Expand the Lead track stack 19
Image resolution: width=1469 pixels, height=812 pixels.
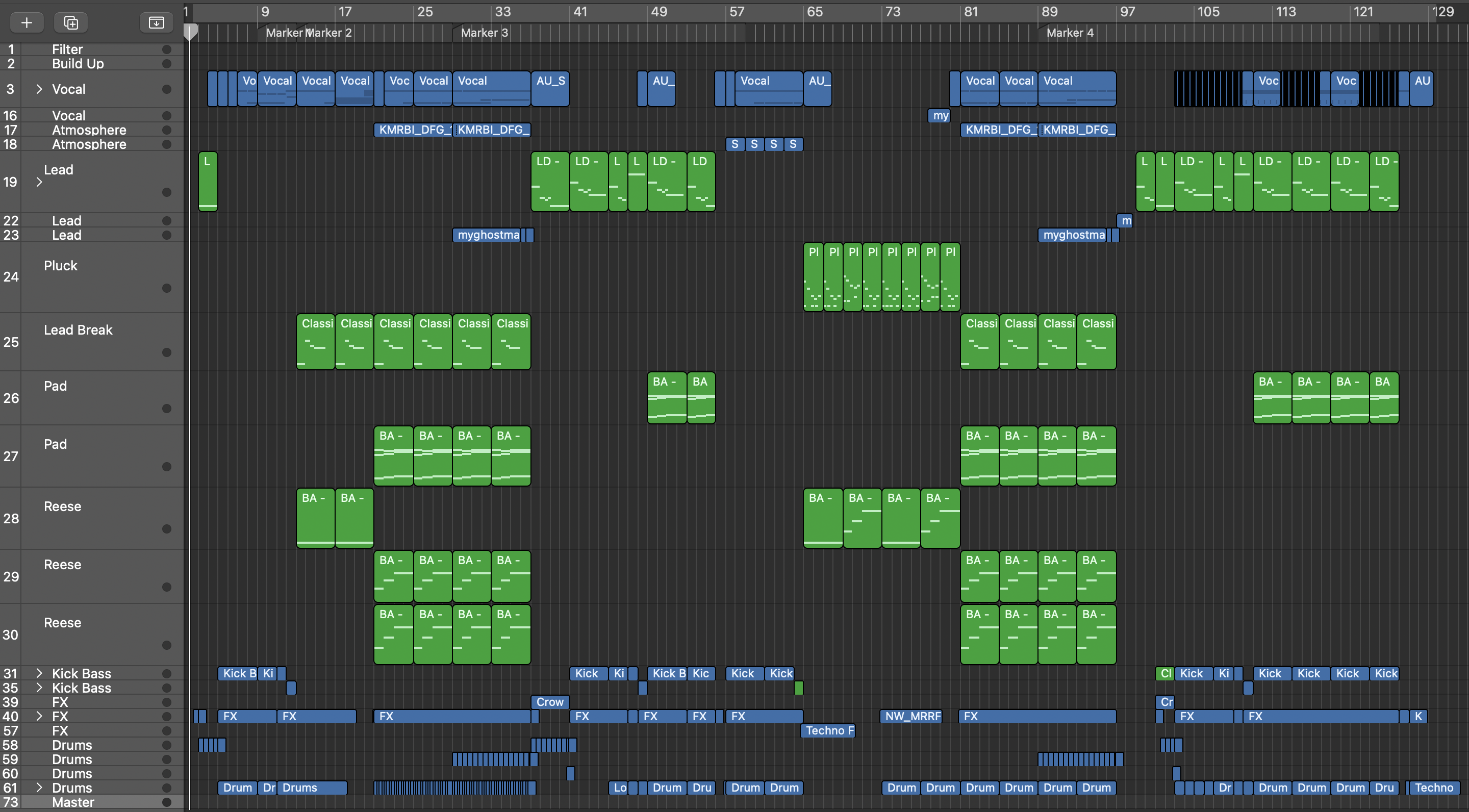tap(39, 182)
